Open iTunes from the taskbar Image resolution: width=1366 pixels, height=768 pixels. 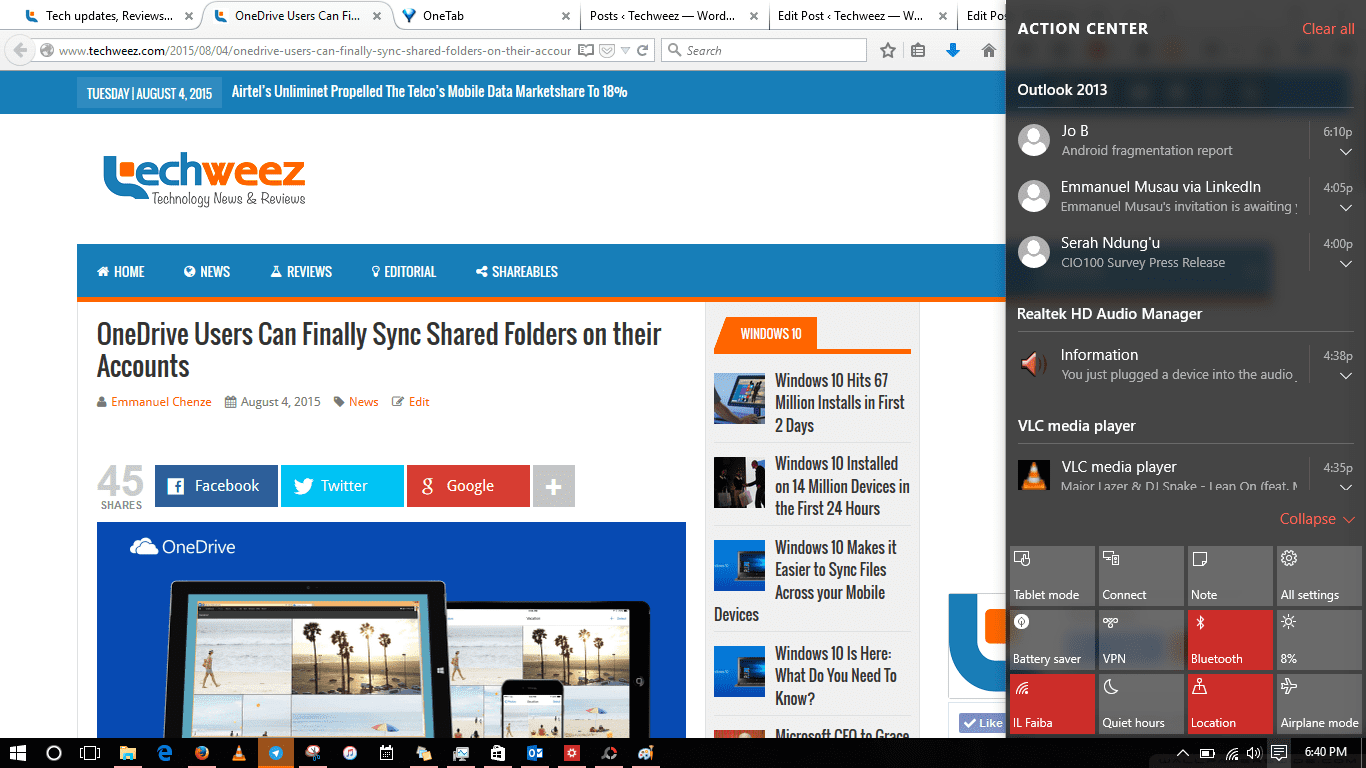coord(350,752)
